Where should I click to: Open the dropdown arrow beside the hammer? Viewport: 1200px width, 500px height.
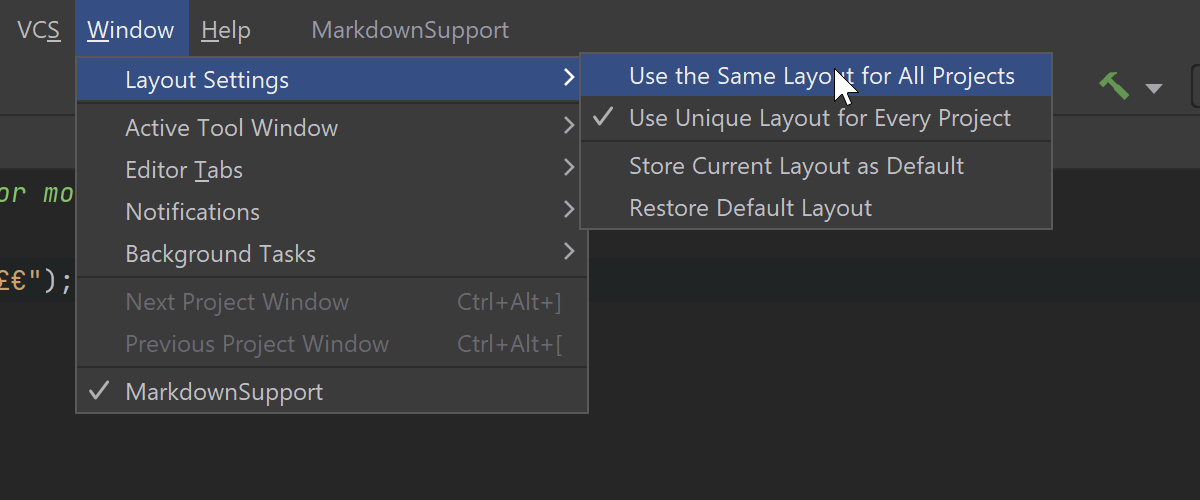pos(1154,88)
